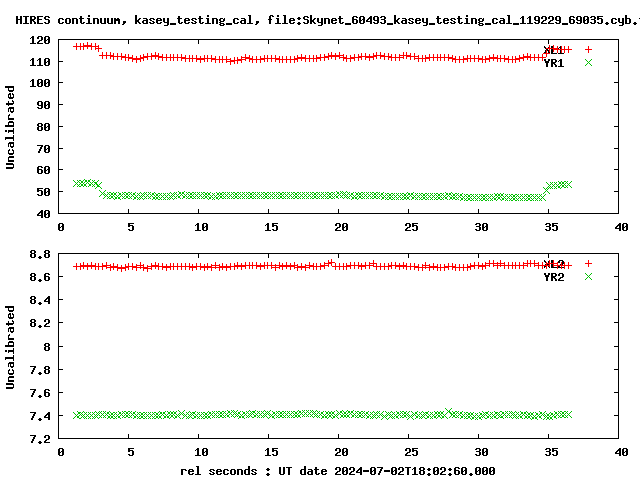Click the bottom plot Uncalibrated y-axis label
This screenshot has width=640, height=480.
pyautogui.click(x=10, y=347)
